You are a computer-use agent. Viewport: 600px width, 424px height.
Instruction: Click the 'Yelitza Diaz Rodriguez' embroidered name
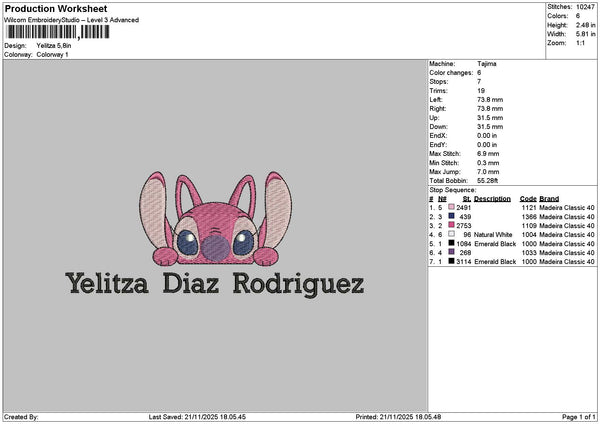coord(215,284)
